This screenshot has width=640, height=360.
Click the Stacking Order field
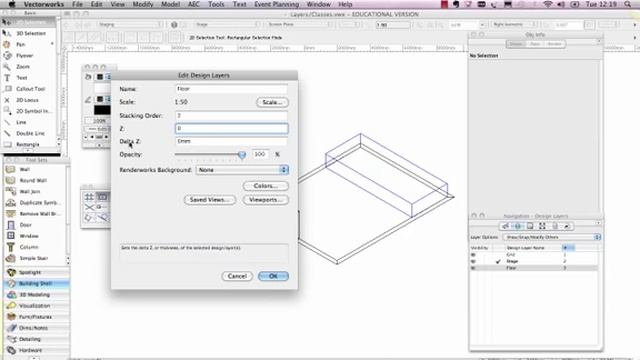pyautogui.click(x=231, y=116)
